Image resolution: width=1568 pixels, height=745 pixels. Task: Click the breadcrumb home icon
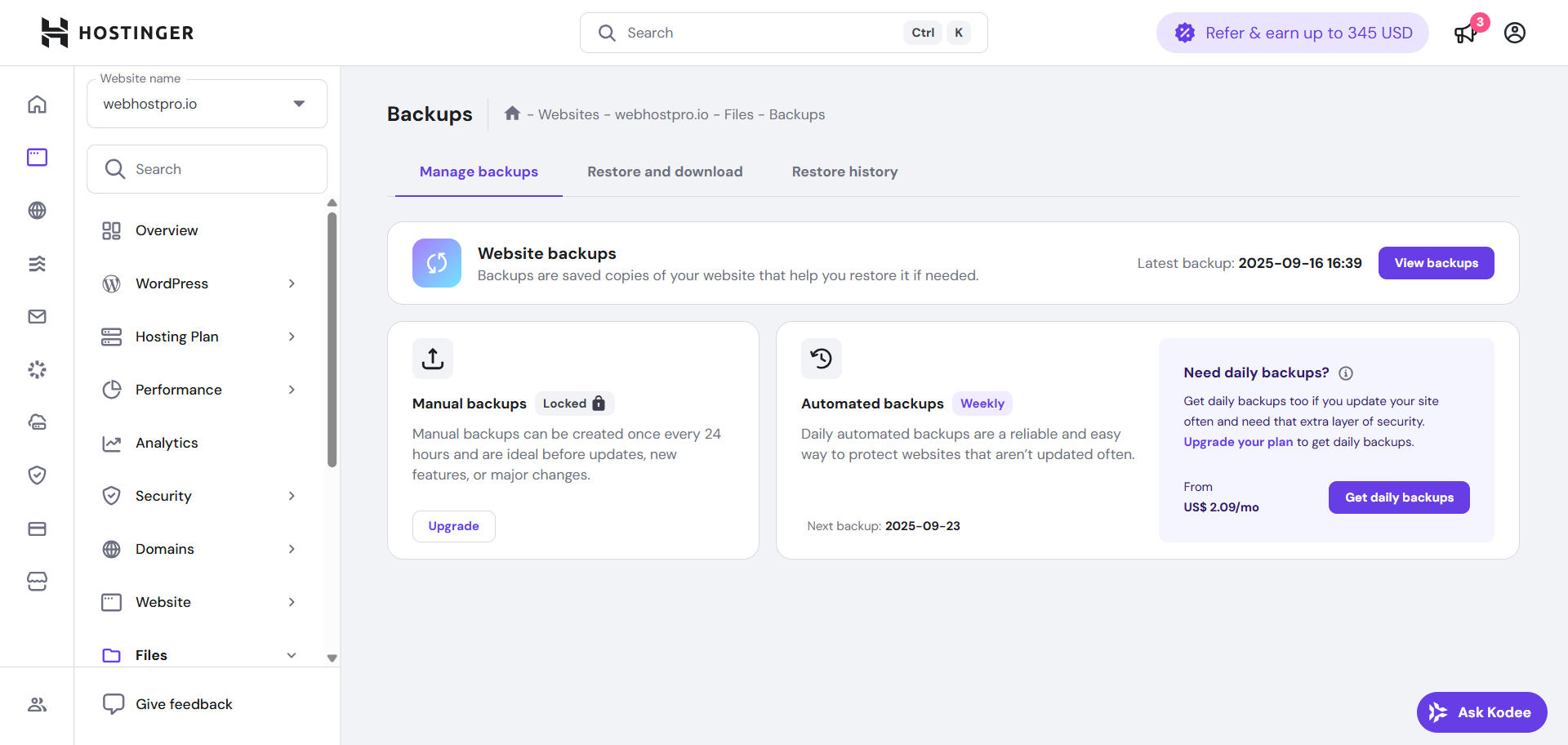[x=512, y=114]
